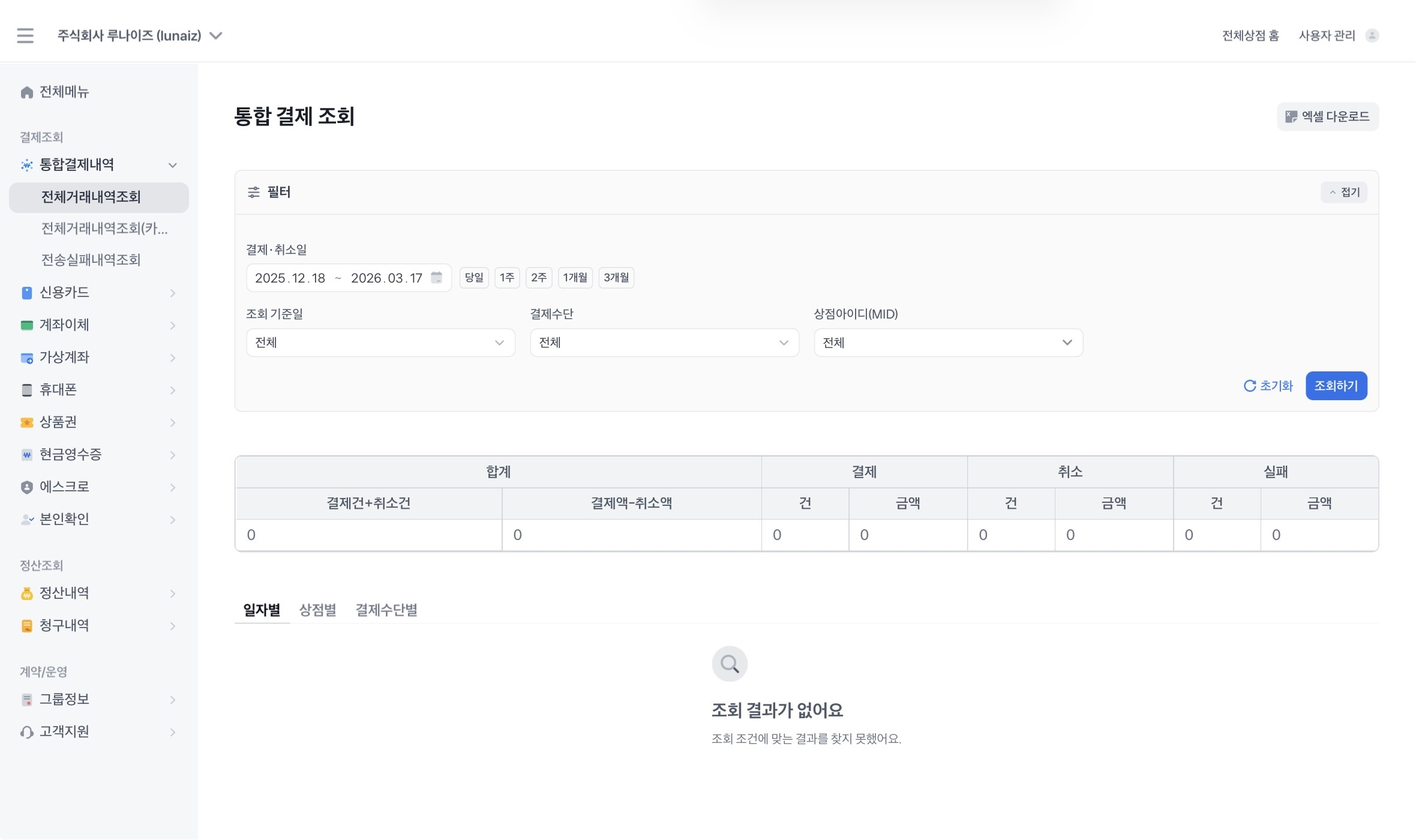
Task: Click the 고객지원 headset icon
Action: pos(26,732)
